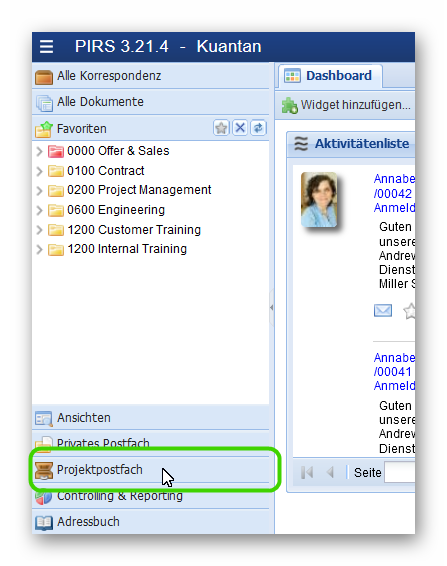Viewport: 447px width, 566px height.
Task: Click the Dashboard tab grid icon
Action: coord(292,76)
